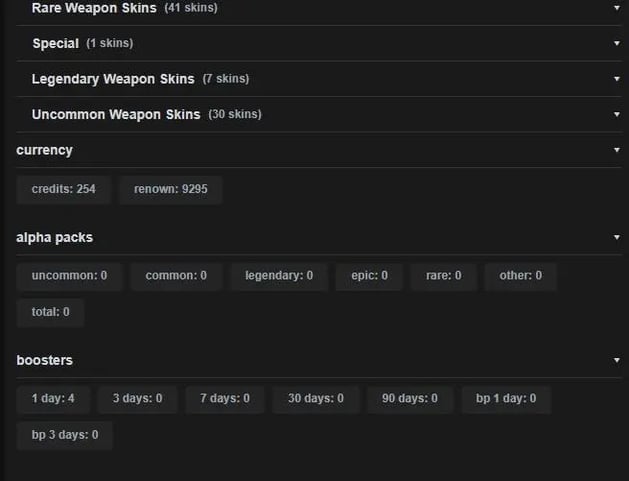Click the credits: 254 chip
The height and width of the screenshot is (481, 629).
(63, 189)
